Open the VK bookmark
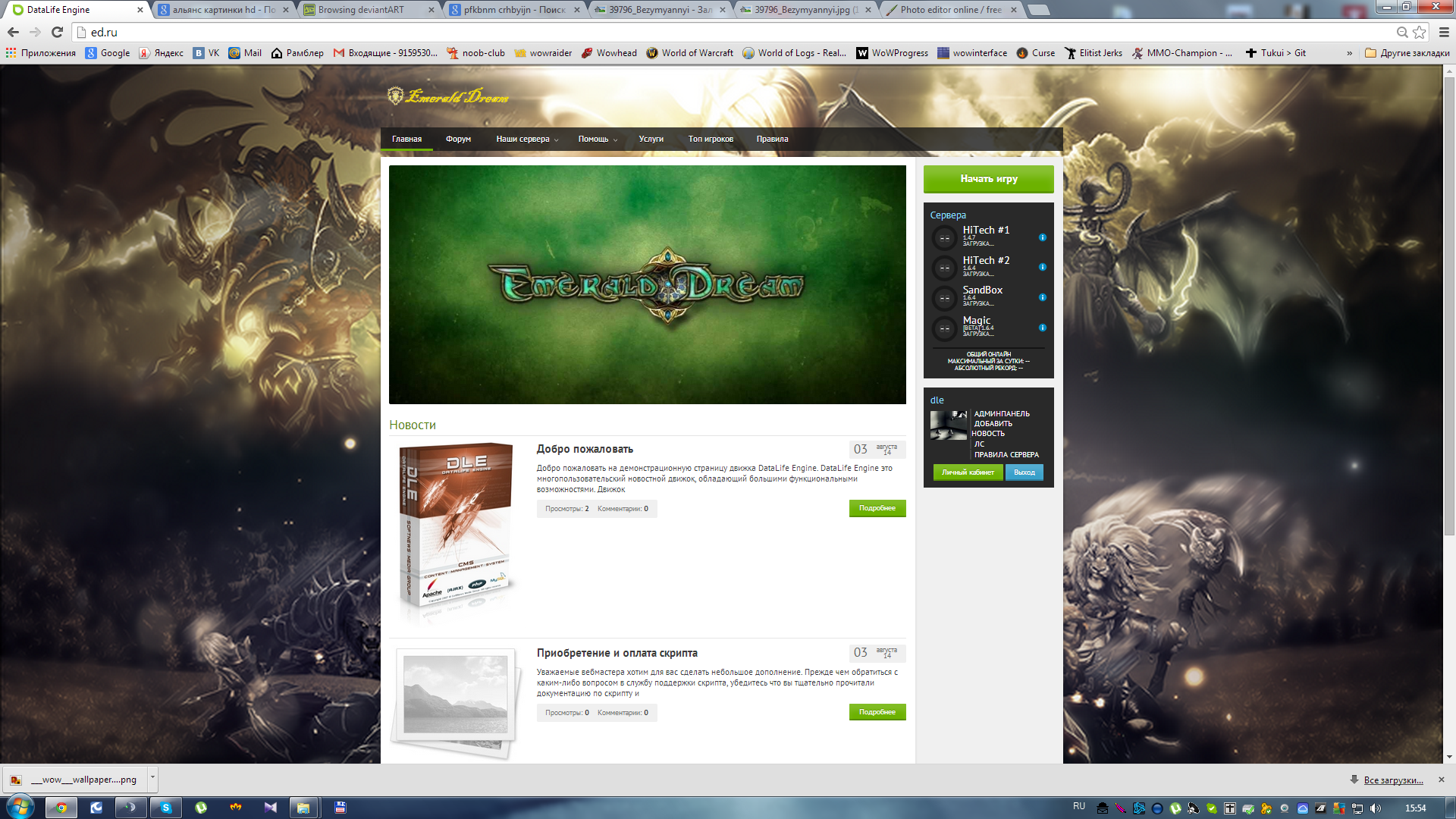The image size is (1456, 819). (206, 53)
